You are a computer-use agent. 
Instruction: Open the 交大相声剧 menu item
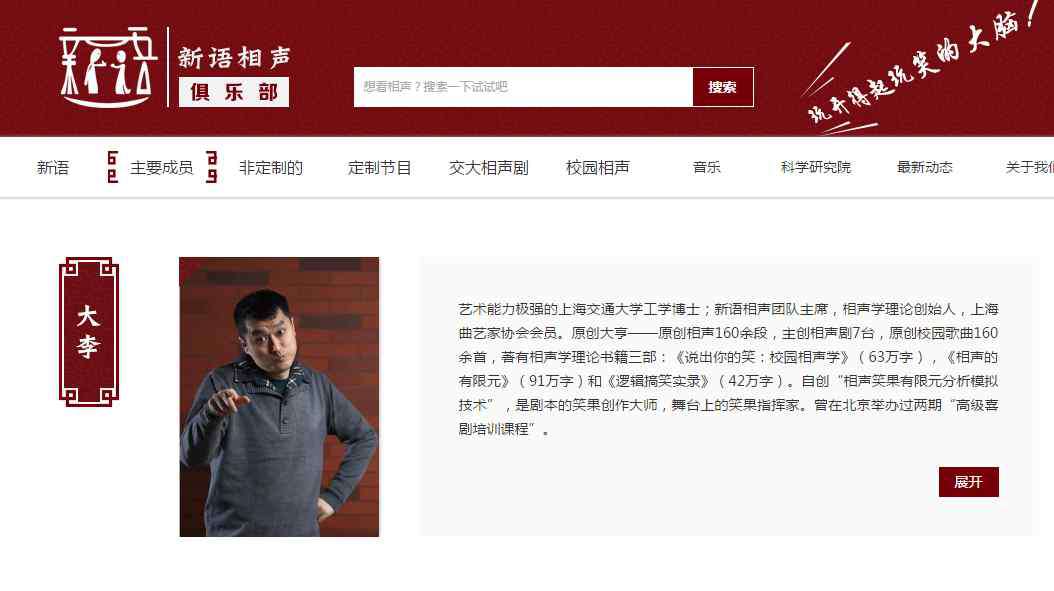(489, 167)
